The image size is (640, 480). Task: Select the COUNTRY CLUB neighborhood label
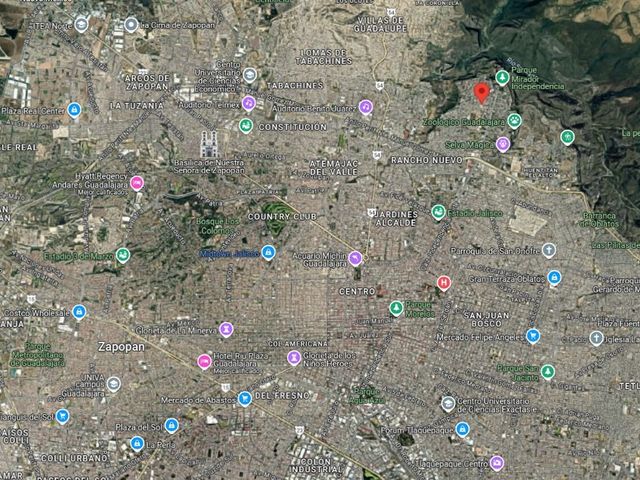(282, 217)
